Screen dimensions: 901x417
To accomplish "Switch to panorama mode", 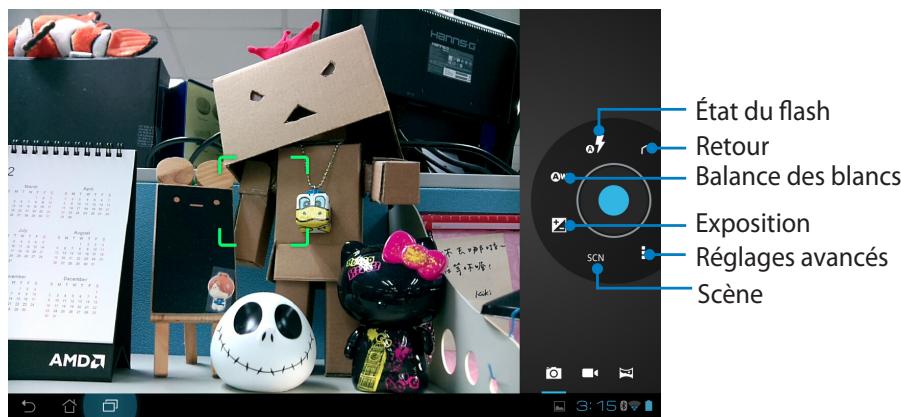I will coord(626,373).
